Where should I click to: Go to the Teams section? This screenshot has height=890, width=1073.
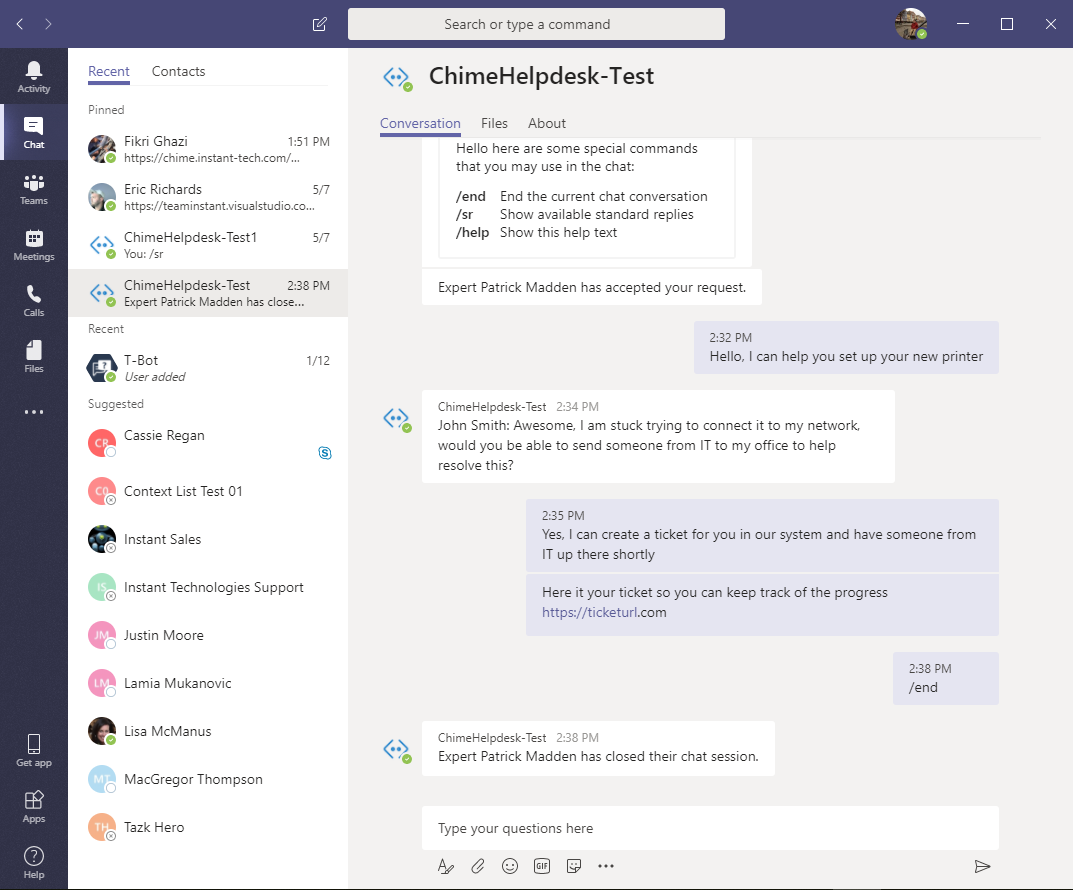34,189
